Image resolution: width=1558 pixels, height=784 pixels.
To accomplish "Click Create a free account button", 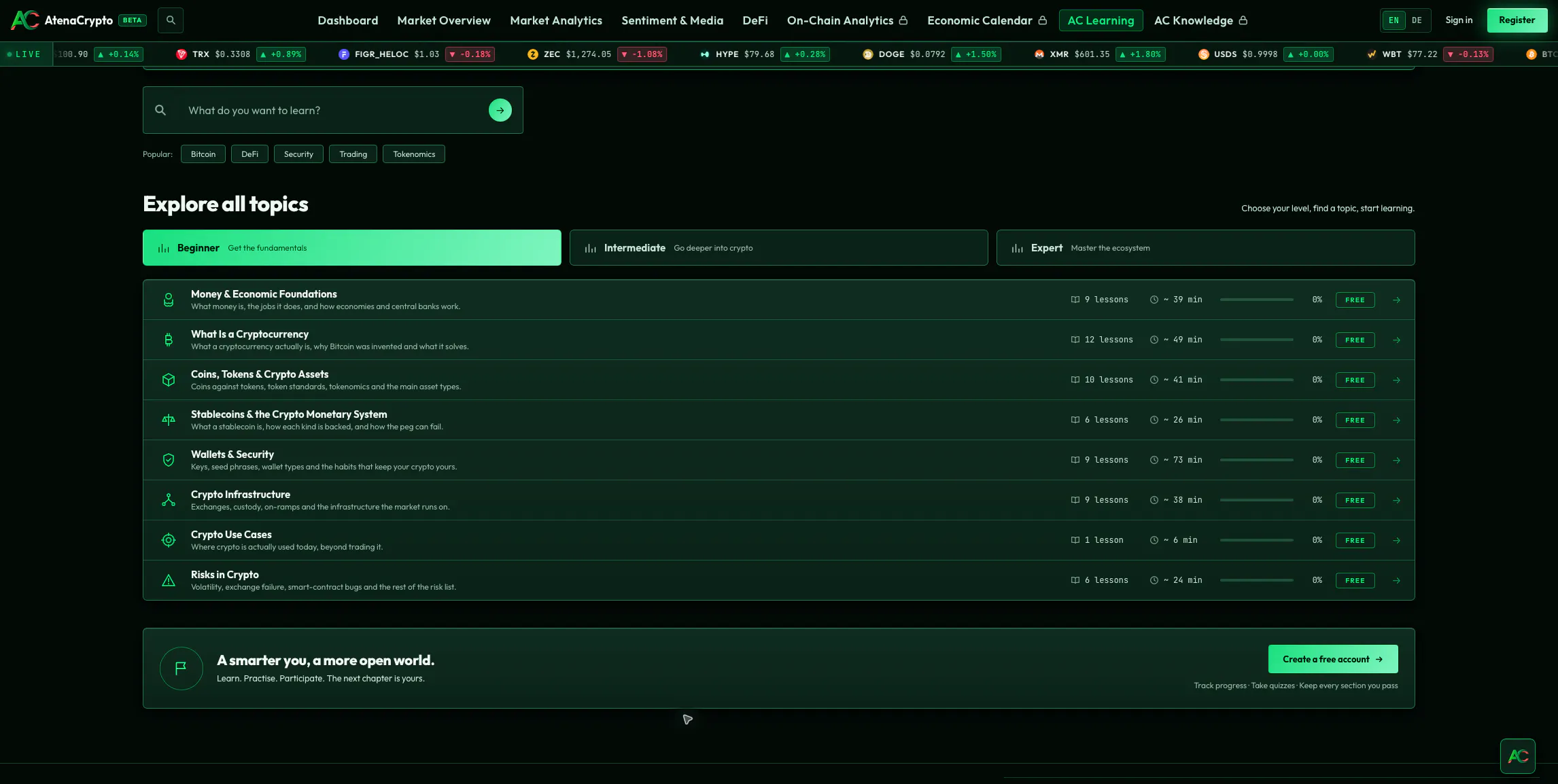I will tap(1333, 659).
